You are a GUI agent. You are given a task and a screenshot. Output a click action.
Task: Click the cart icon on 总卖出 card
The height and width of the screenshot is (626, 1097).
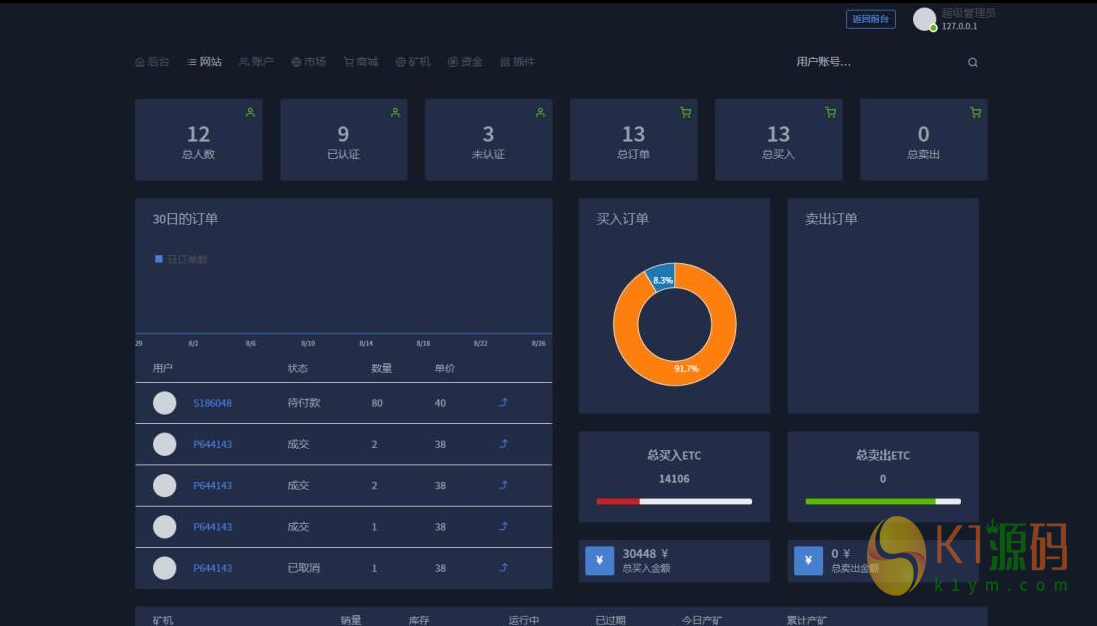click(975, 113)
